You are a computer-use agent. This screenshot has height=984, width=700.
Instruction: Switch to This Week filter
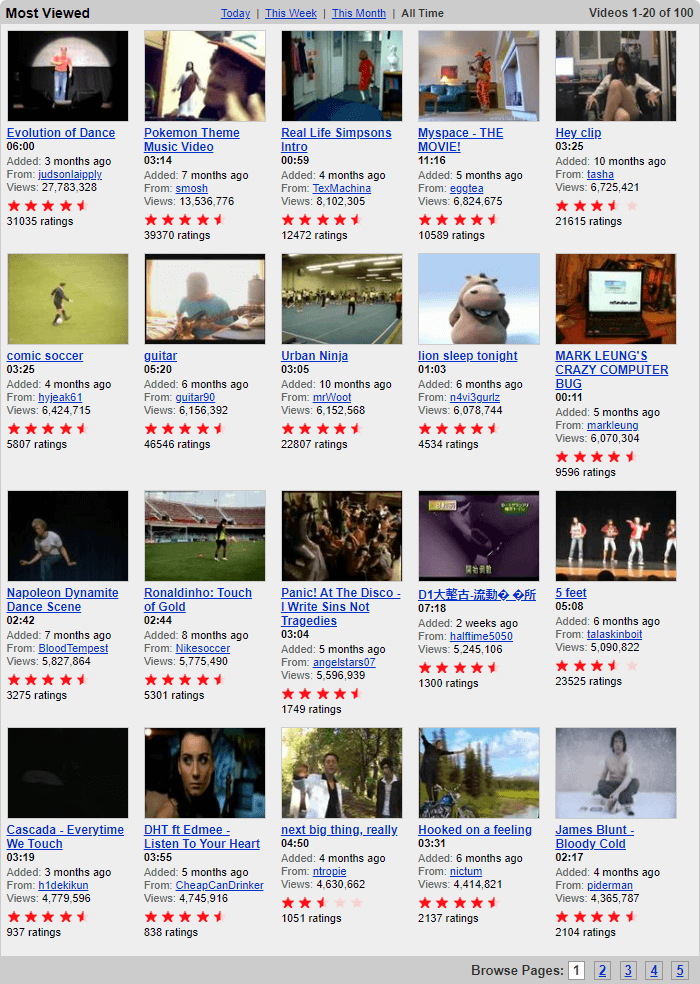point(291,13)
